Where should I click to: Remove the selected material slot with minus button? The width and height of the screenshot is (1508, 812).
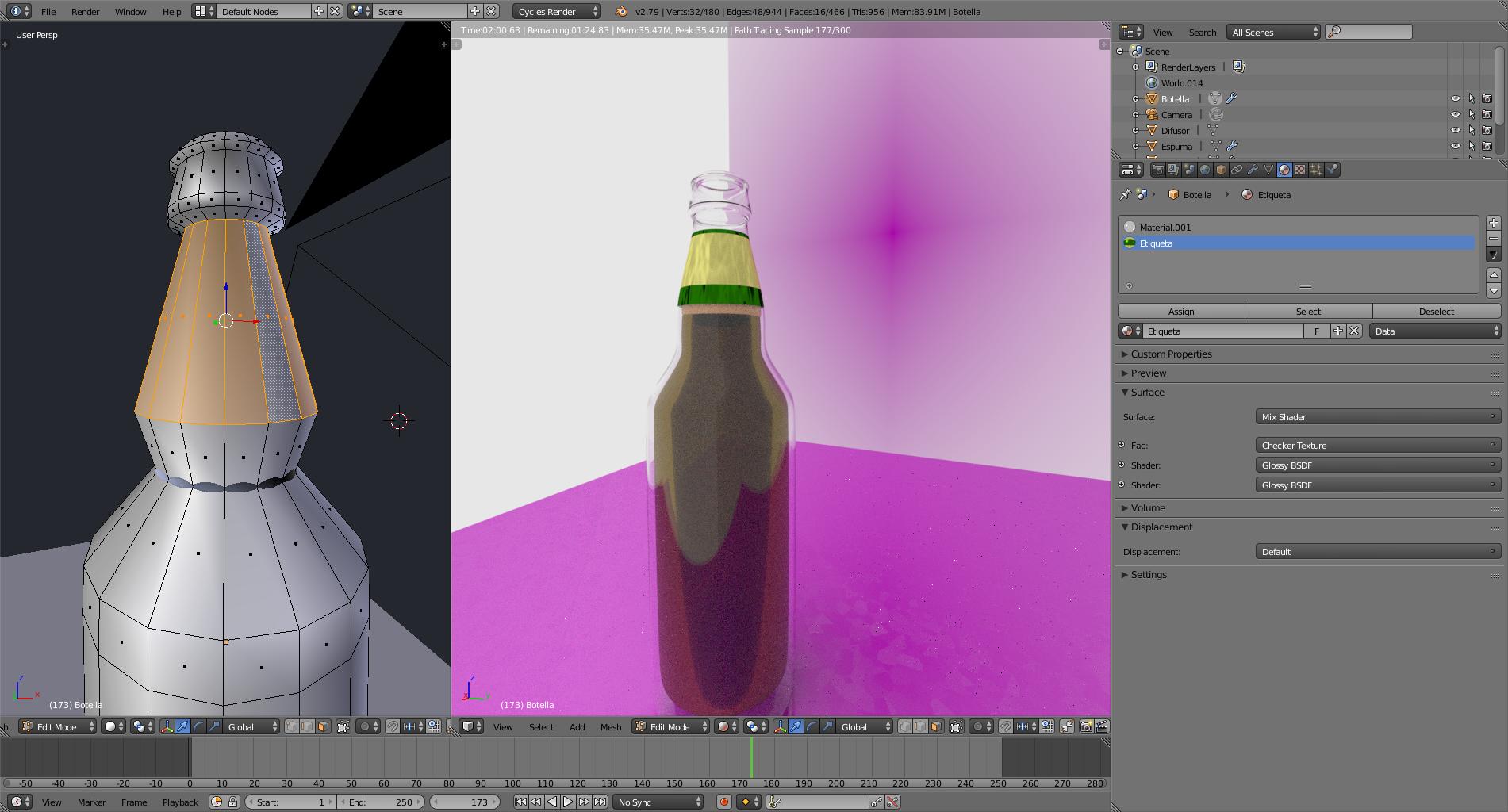pyautogui.click(x=1494, y=239)
